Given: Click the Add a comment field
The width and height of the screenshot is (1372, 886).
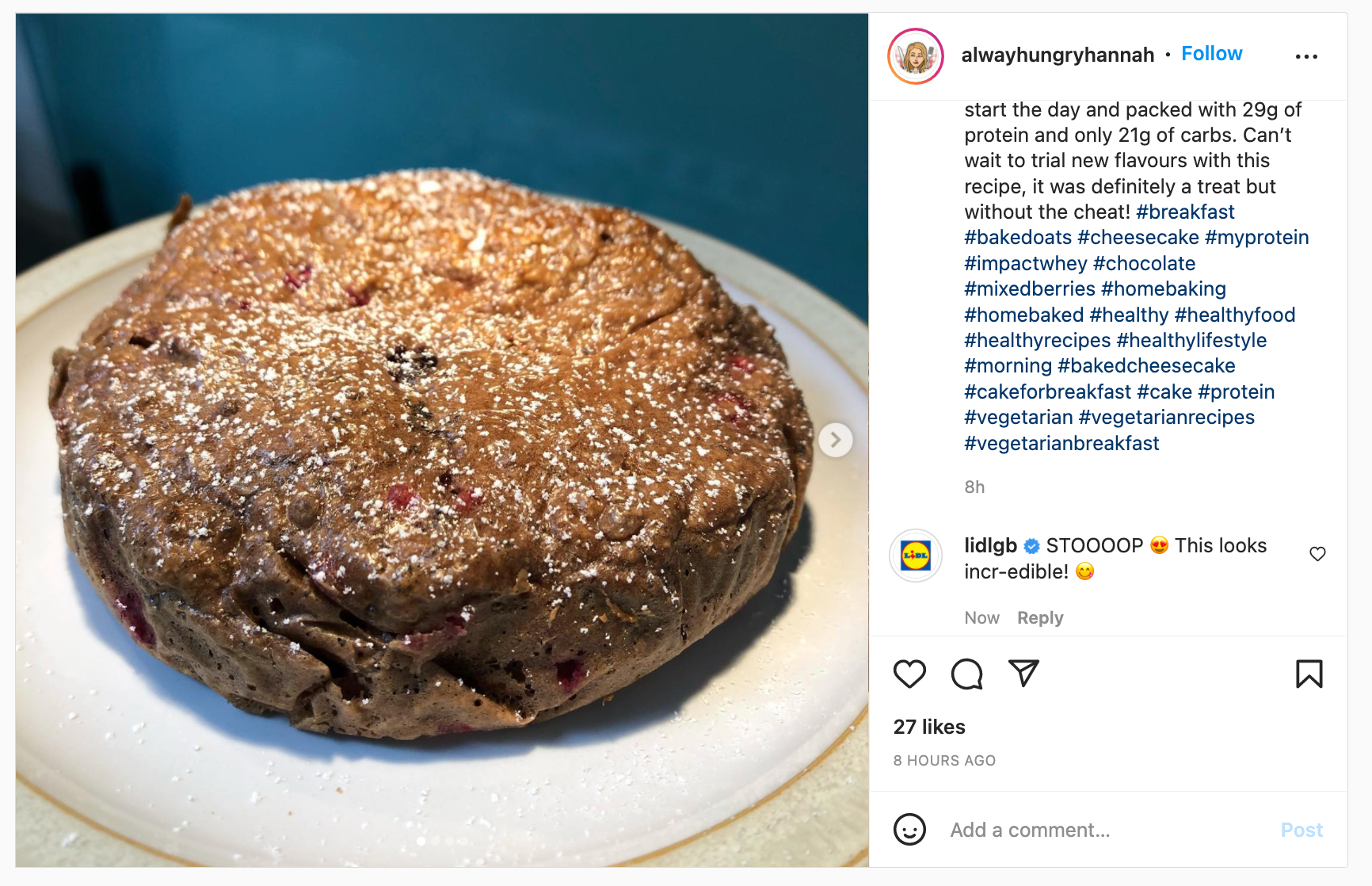Looking at the screenshot, I should 1107,830.
